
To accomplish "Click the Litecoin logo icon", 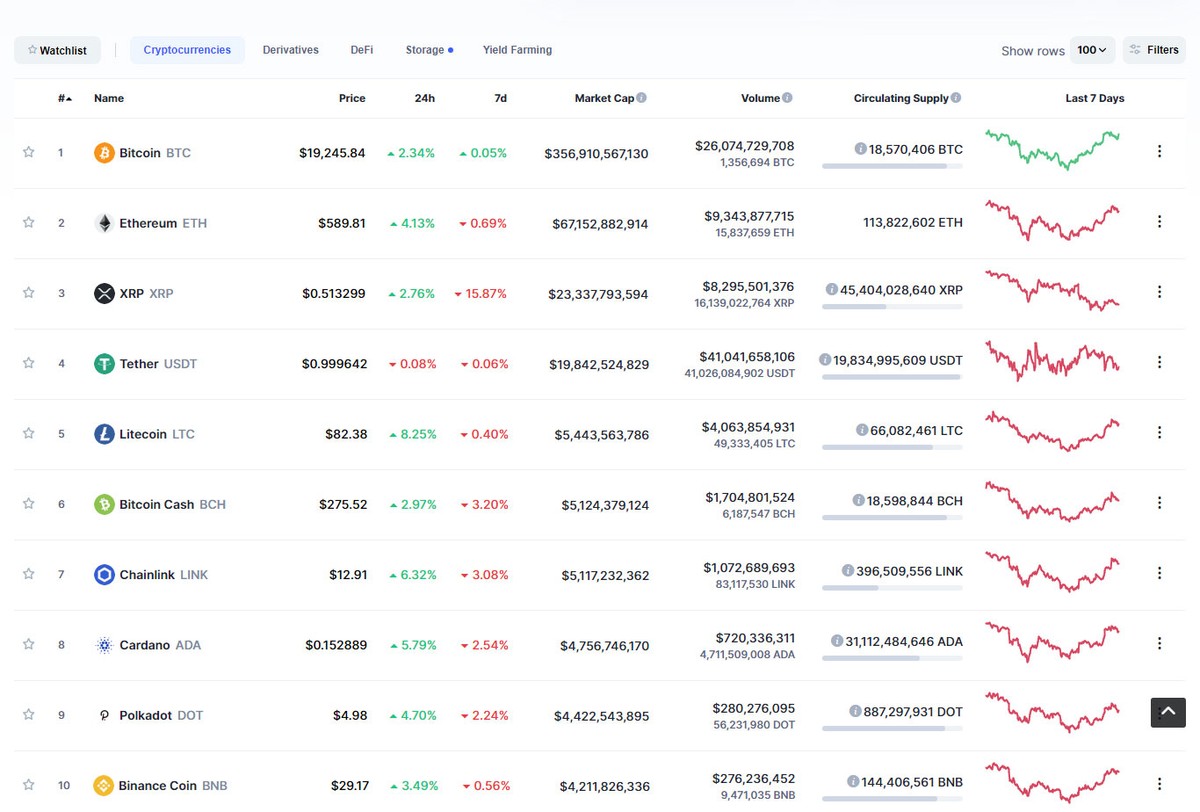I will [x=103, y=433].
